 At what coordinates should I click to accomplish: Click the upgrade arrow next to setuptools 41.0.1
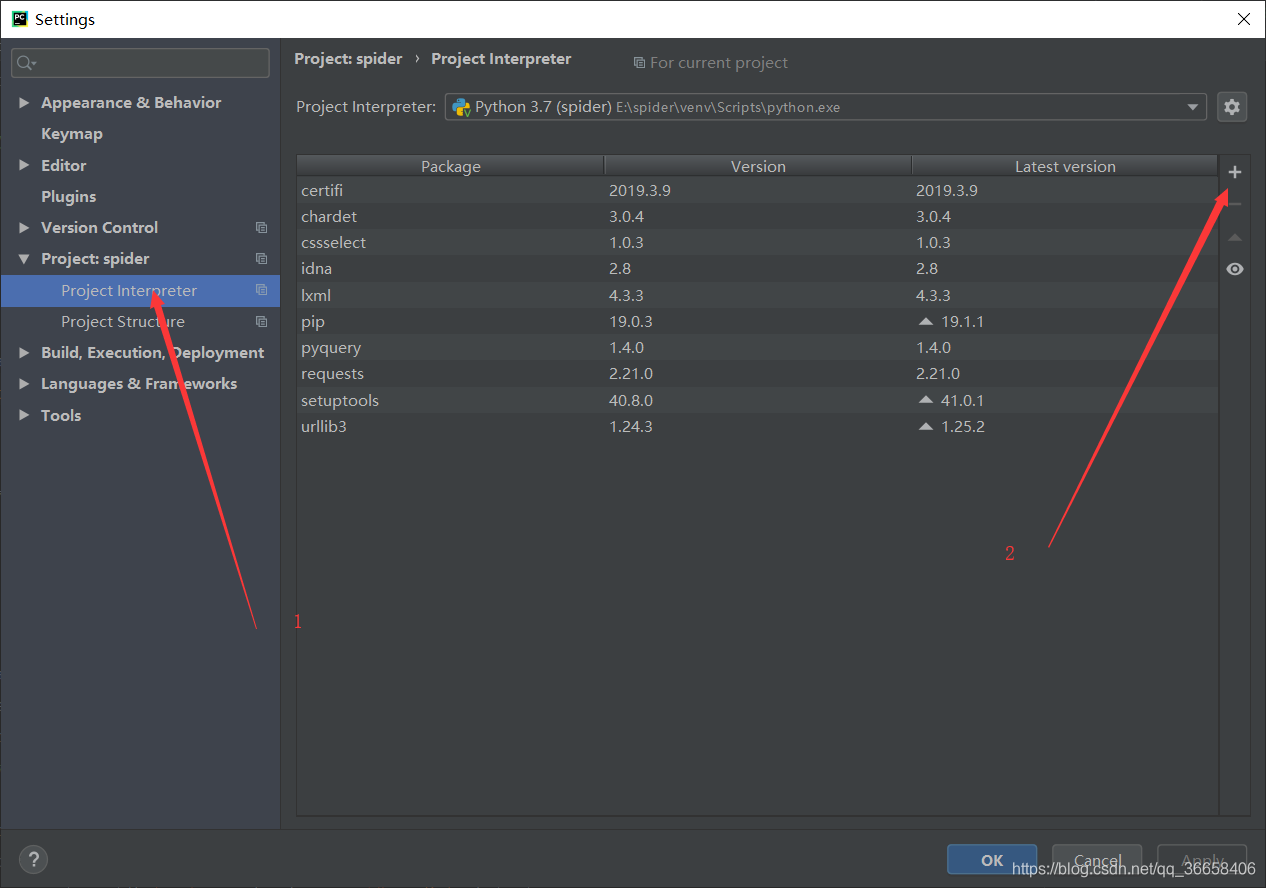[925, 400]
